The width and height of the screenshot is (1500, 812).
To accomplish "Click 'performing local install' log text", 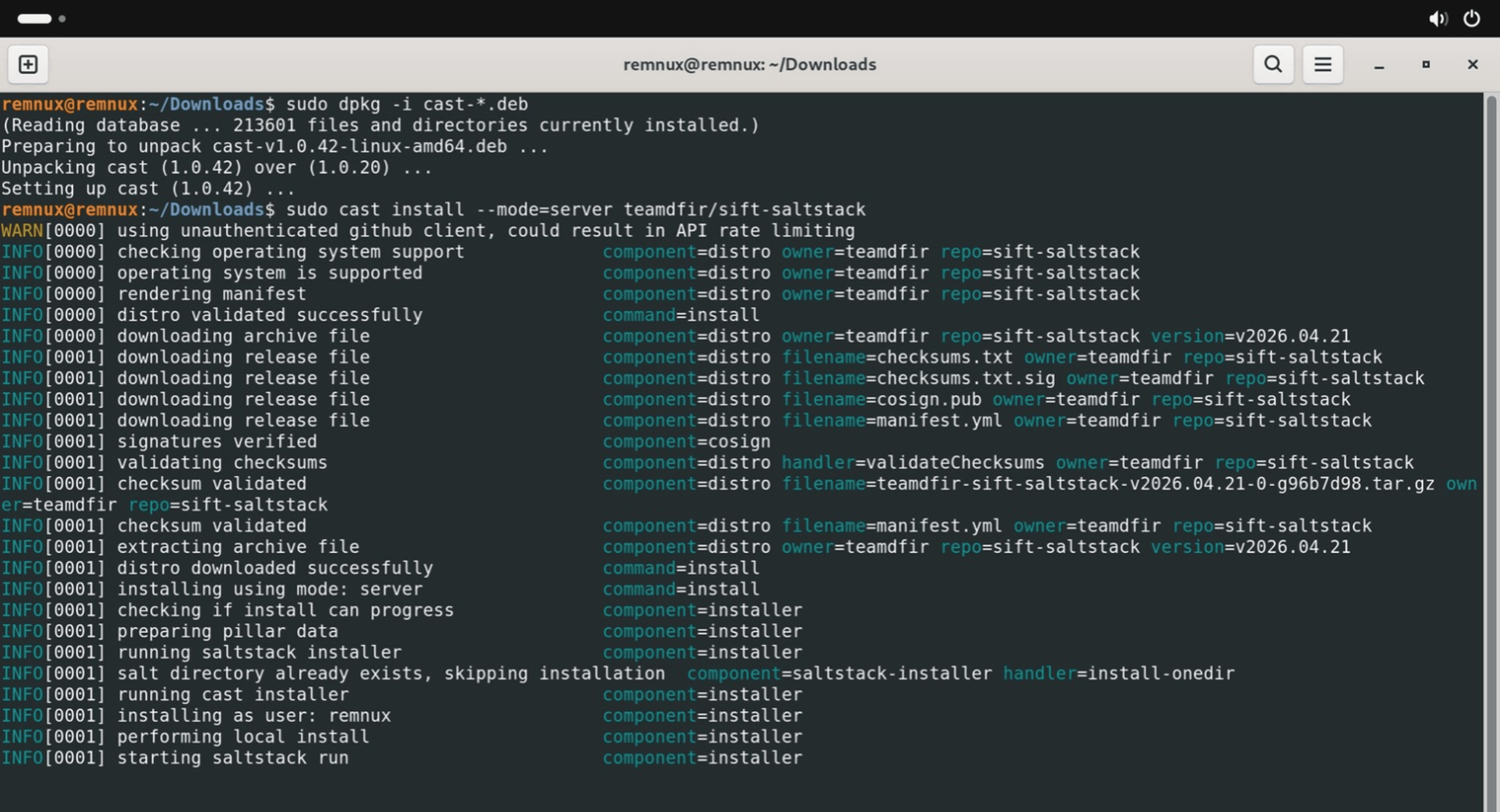I will pos(243,737).
